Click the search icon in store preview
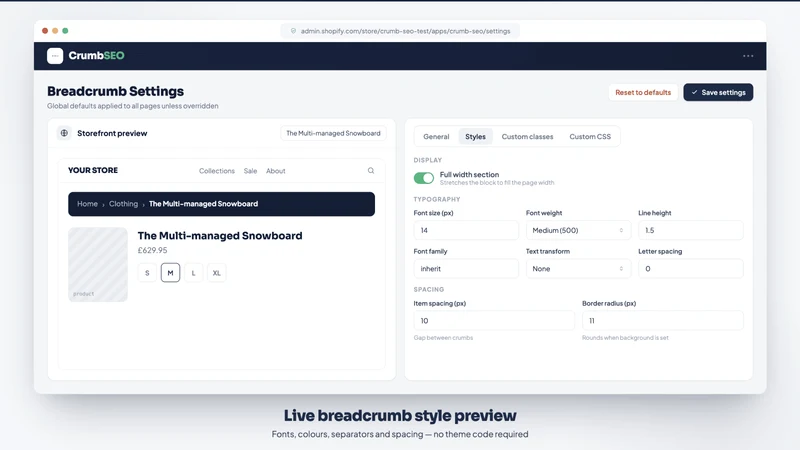 point(371,170)
